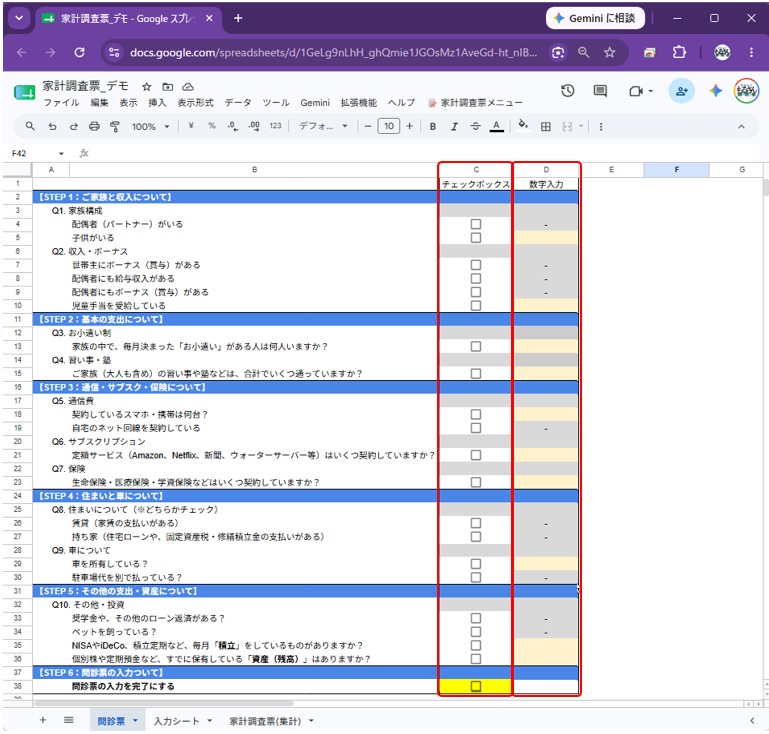The image size is (769, 734).
Task: Open the comments panel icon
Action: pyautogui.click(x=600, y=91)
